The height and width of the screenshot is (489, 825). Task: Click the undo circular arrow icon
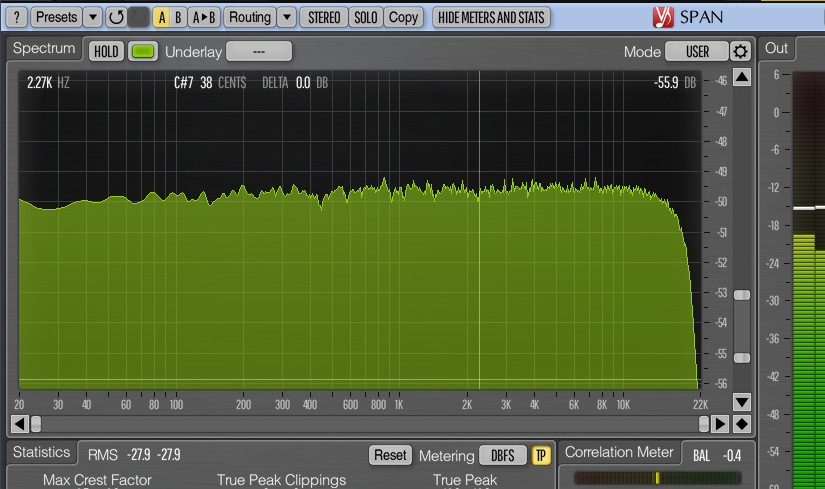coord(116,17)
